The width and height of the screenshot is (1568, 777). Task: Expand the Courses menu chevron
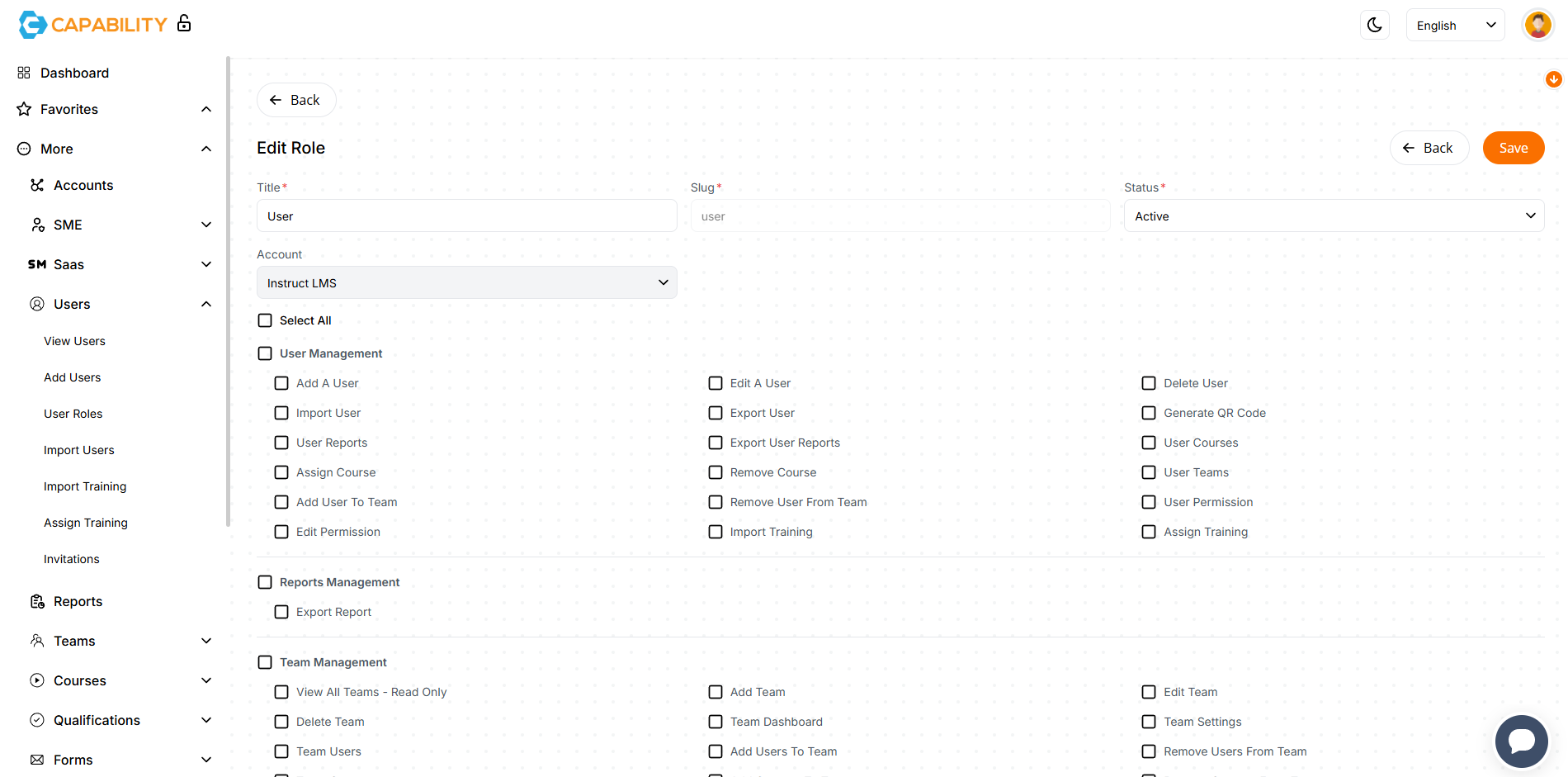click(x=206, y=680)
